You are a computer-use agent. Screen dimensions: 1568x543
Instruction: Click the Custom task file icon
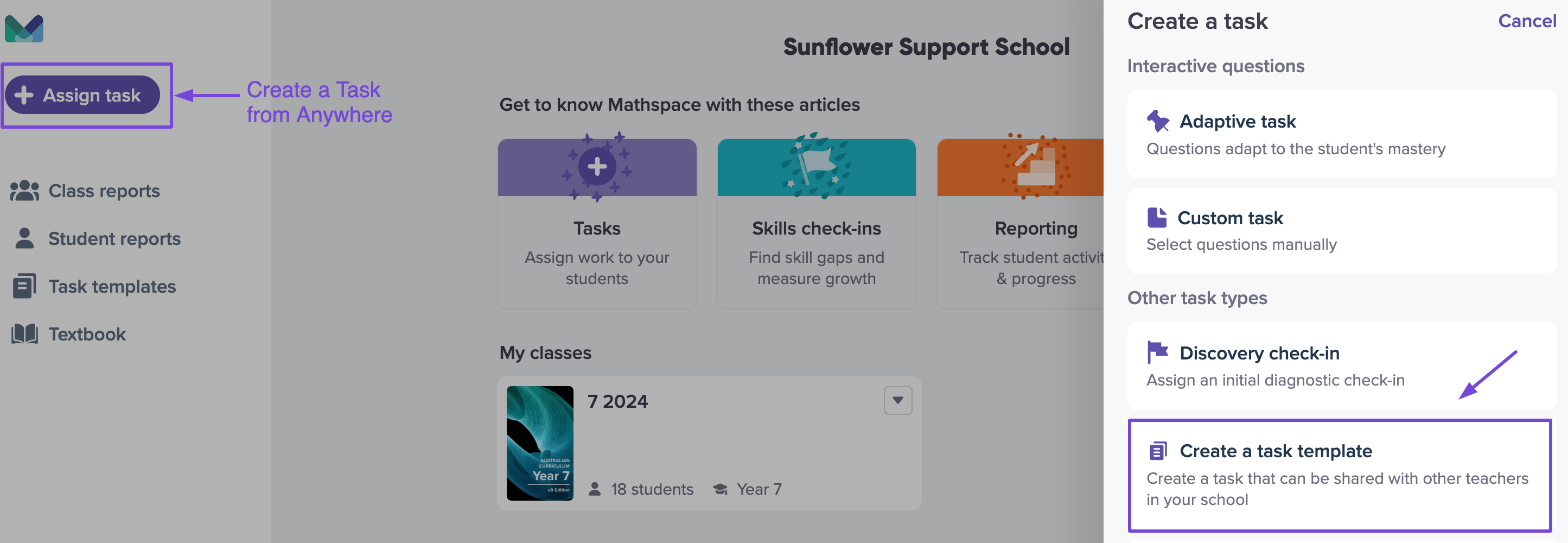point(1157,218)
